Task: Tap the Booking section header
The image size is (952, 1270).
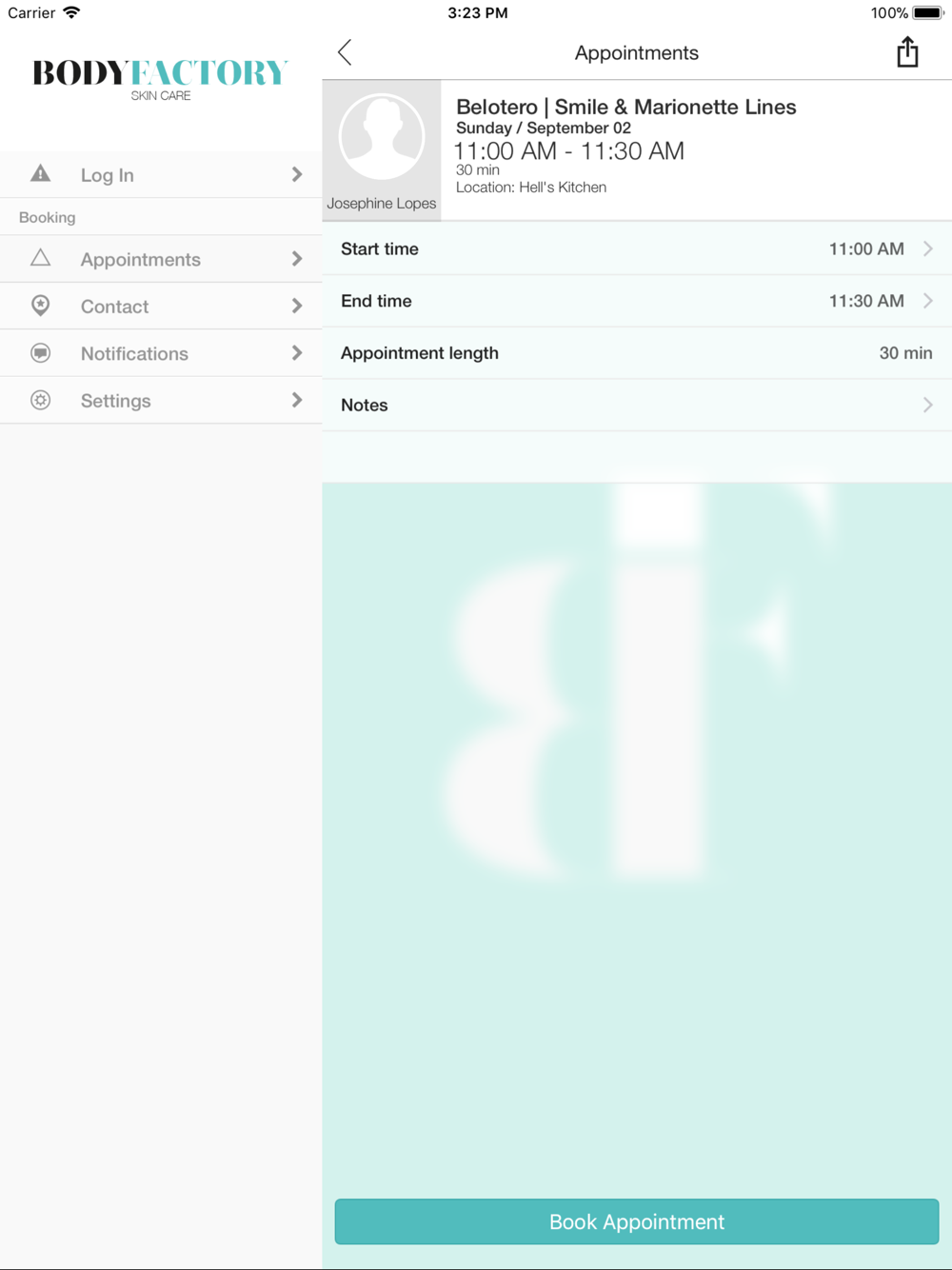Action: point(48,217)
